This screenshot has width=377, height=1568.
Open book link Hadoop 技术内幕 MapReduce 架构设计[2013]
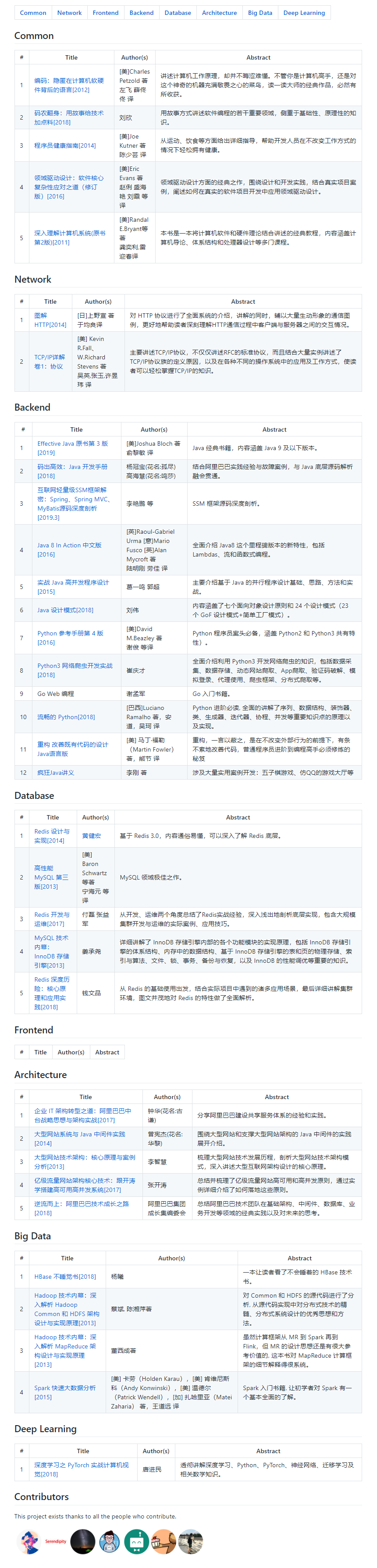pyautogui.click(x=66, y=1351)
